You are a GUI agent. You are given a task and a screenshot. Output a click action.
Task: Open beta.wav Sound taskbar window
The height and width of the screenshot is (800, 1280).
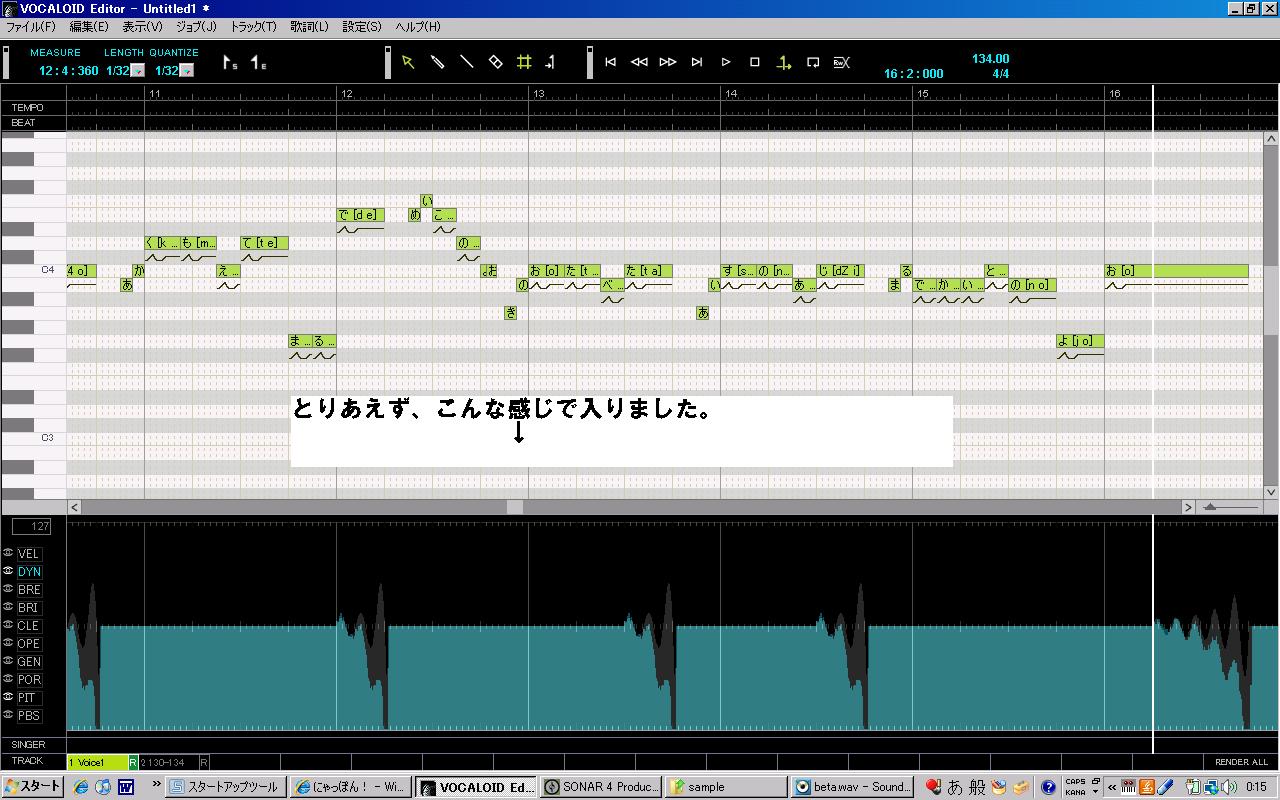(852, 787)
